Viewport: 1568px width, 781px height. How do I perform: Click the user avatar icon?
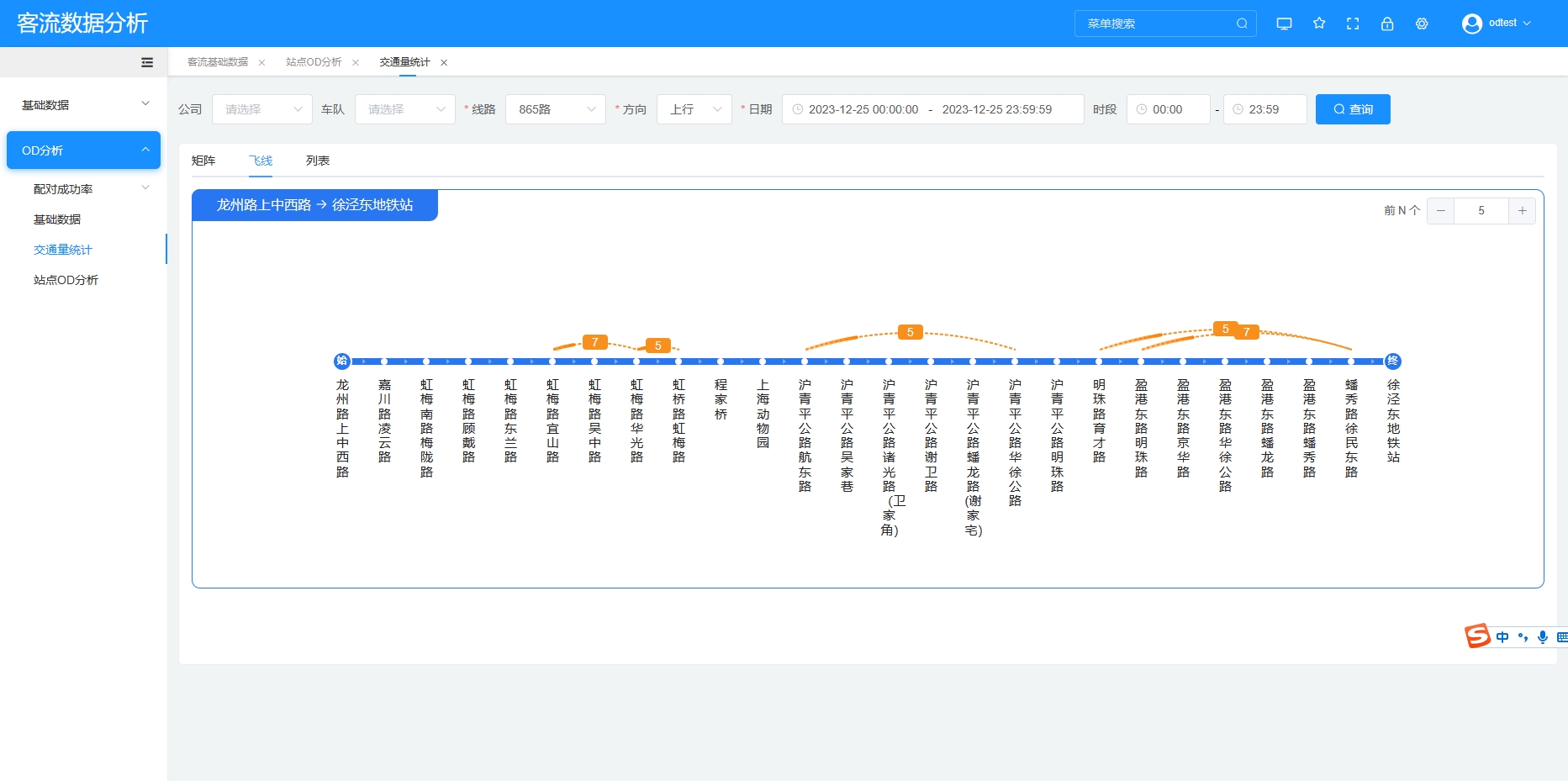pos(1471,24)
